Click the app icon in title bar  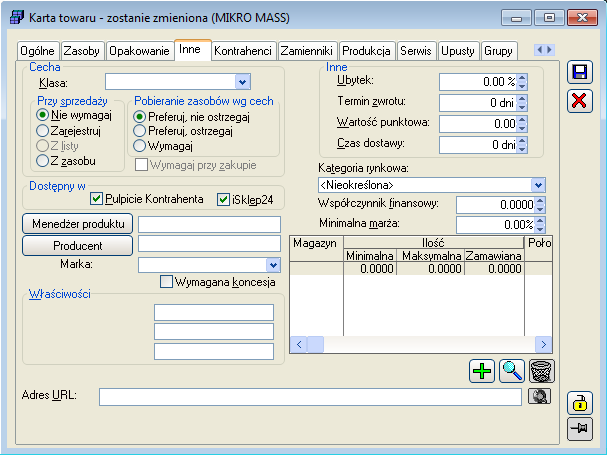(17, 18)
